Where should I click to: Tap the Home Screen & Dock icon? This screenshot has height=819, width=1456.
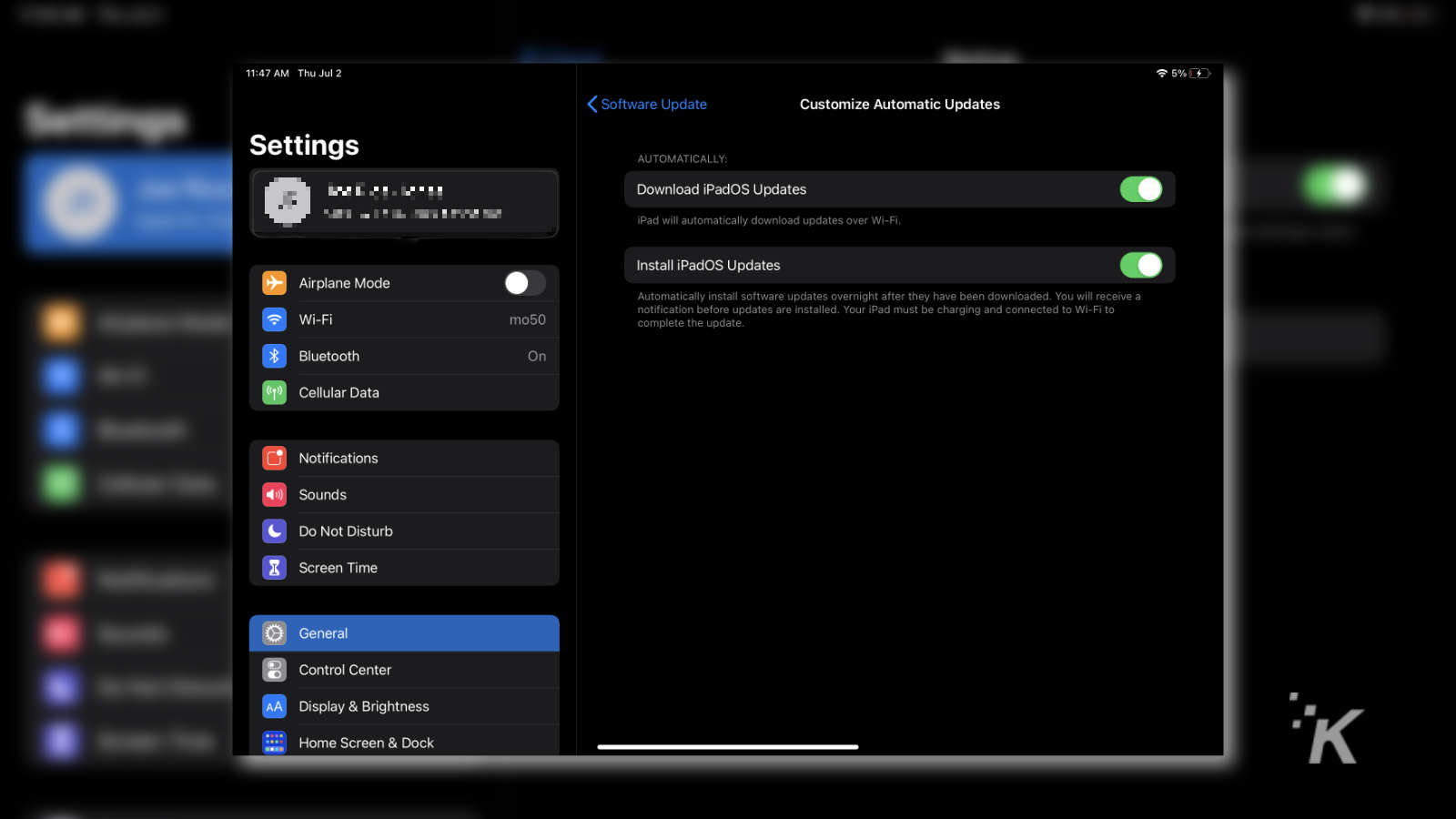274,743
